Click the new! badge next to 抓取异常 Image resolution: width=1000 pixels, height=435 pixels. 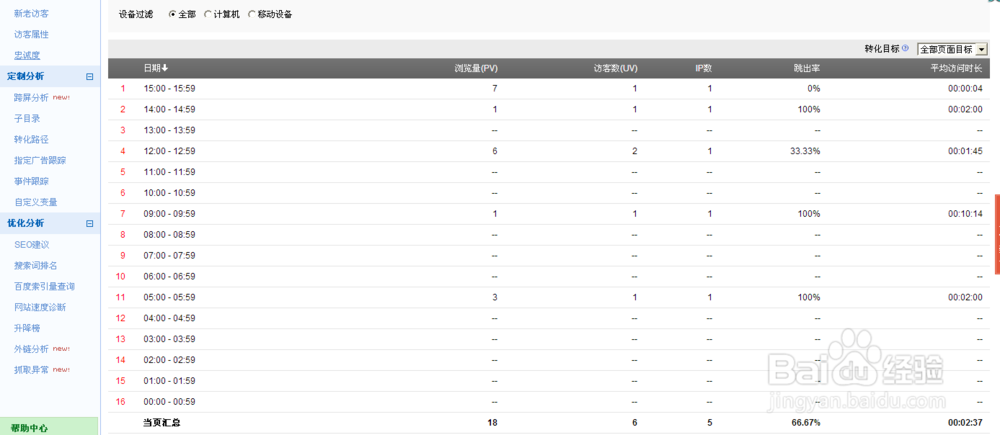tap(61, 370)
